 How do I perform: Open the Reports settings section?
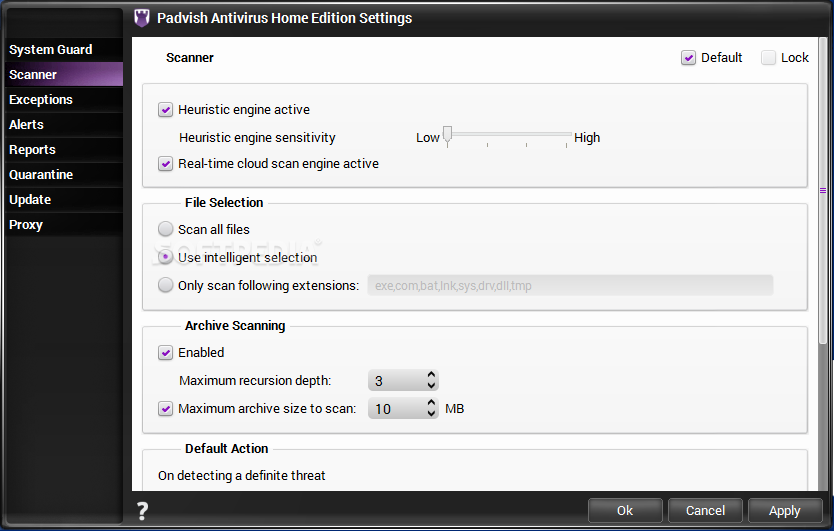click(64, 150)
